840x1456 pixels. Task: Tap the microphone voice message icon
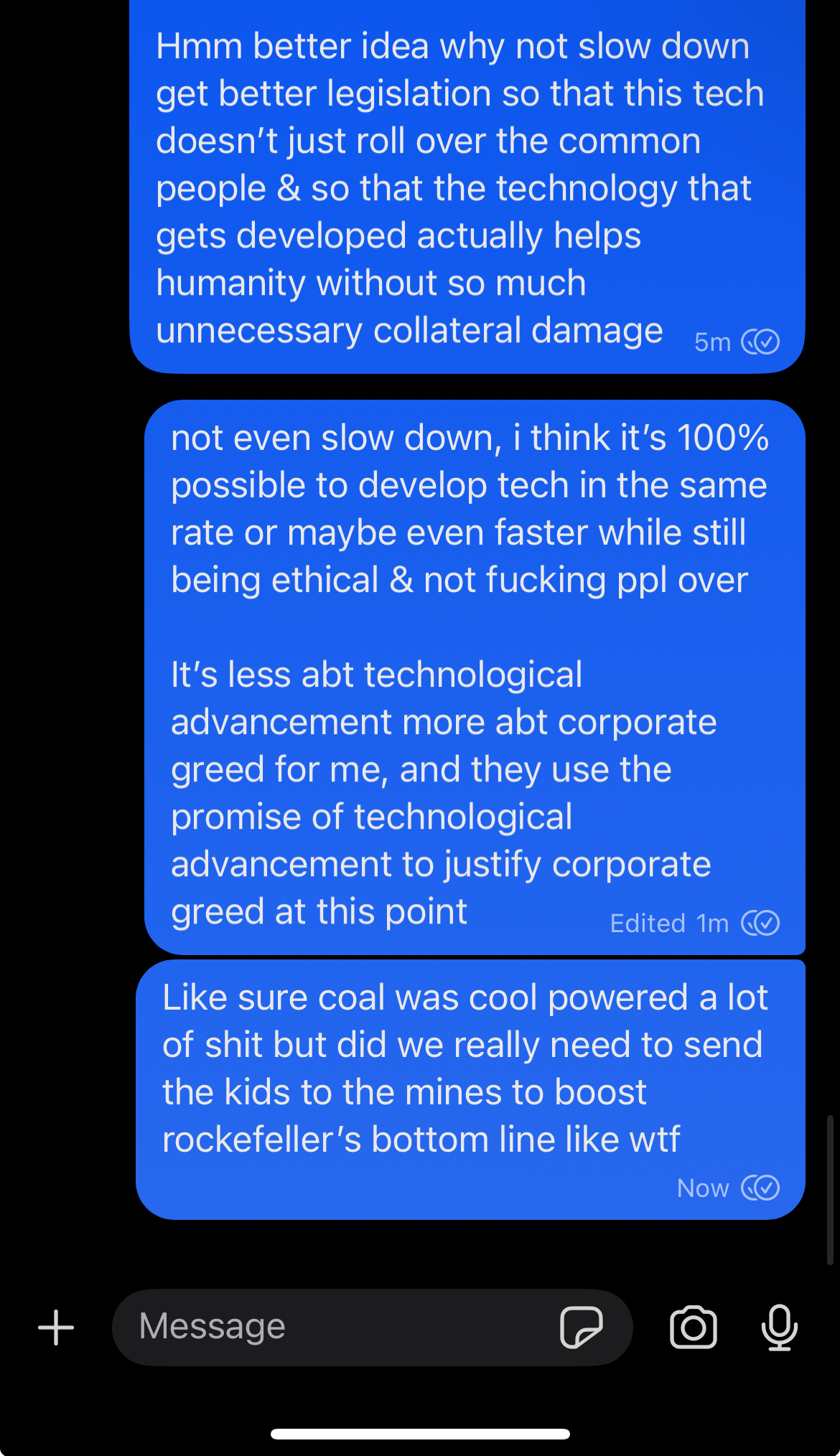click(780, 1328)
